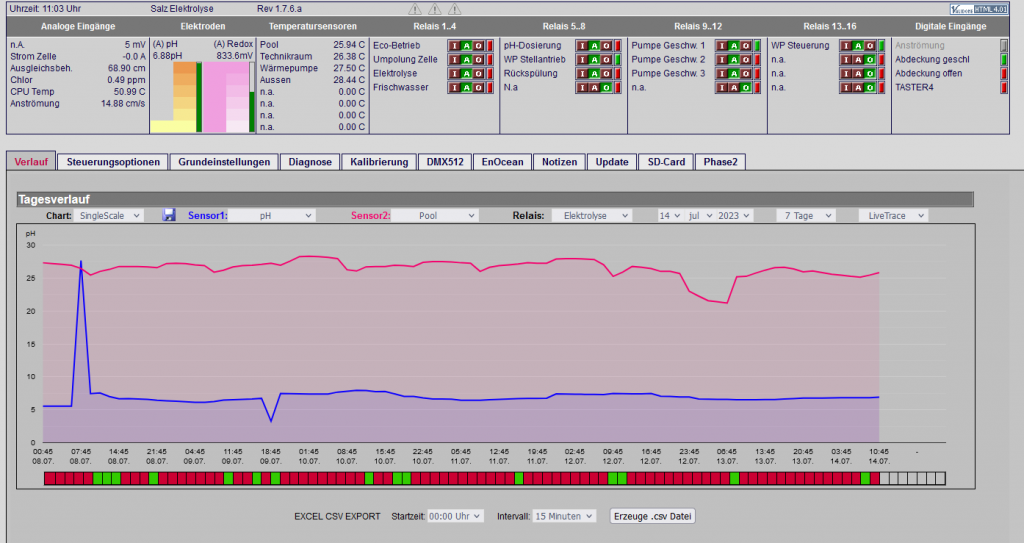
Task: Open the month dropdown showing jul
Action: [700, 216]
